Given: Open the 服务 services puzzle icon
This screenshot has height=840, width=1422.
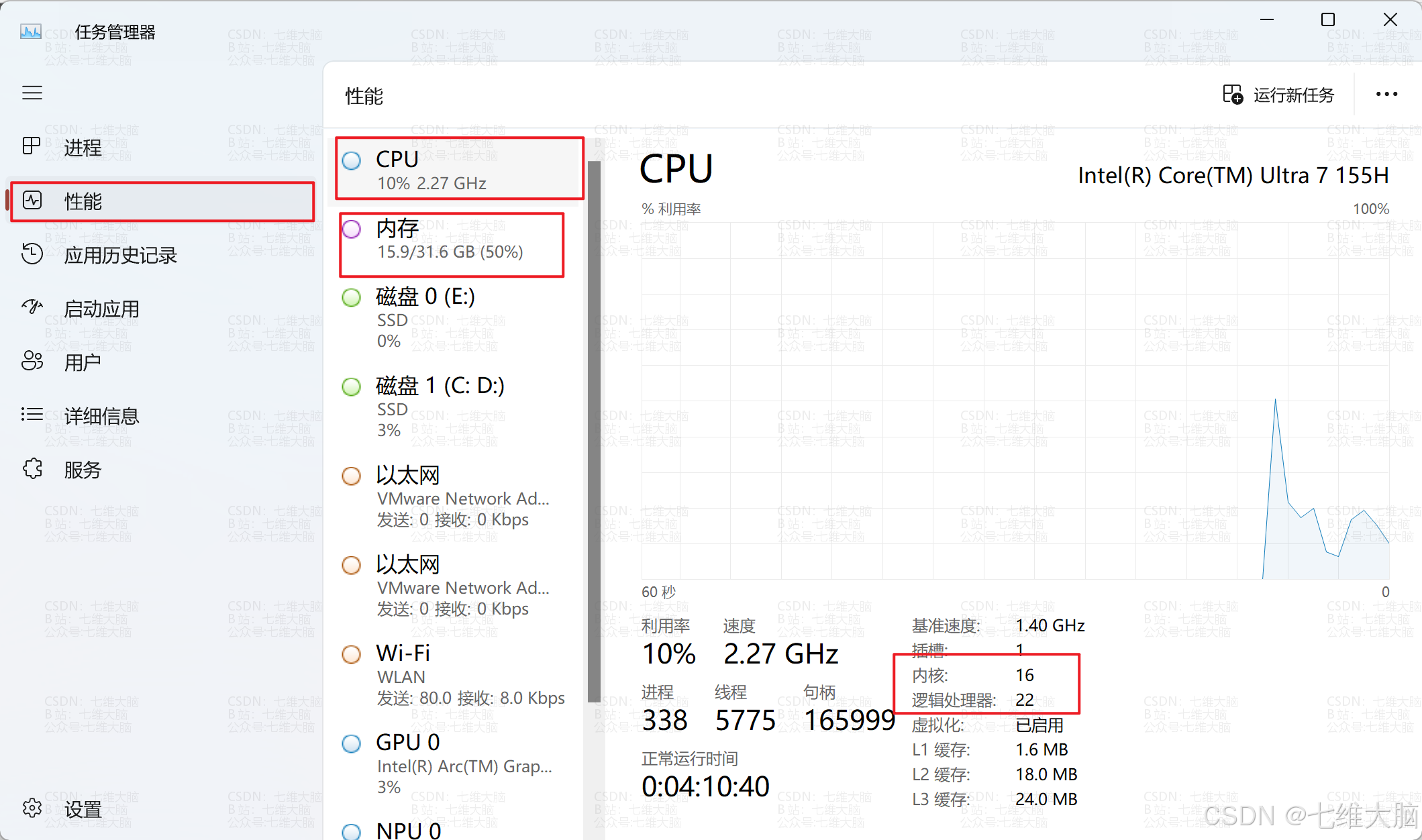Looking at the screenshot, I should point(32,469).
